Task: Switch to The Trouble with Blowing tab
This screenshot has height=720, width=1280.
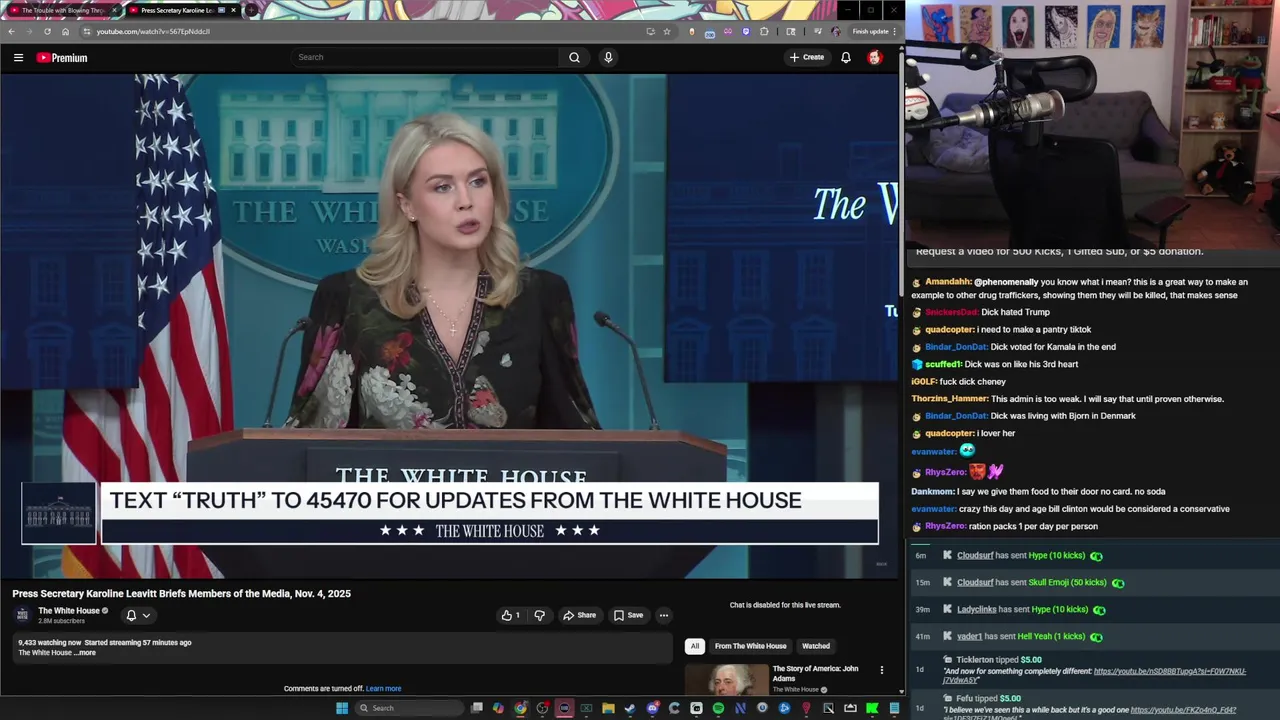Action: (62, 10)
